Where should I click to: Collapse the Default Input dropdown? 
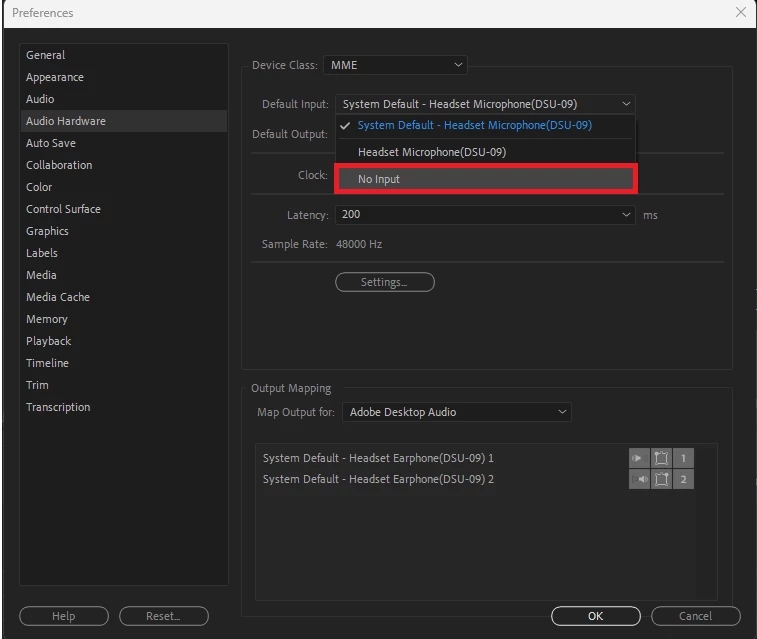point(485,104)
